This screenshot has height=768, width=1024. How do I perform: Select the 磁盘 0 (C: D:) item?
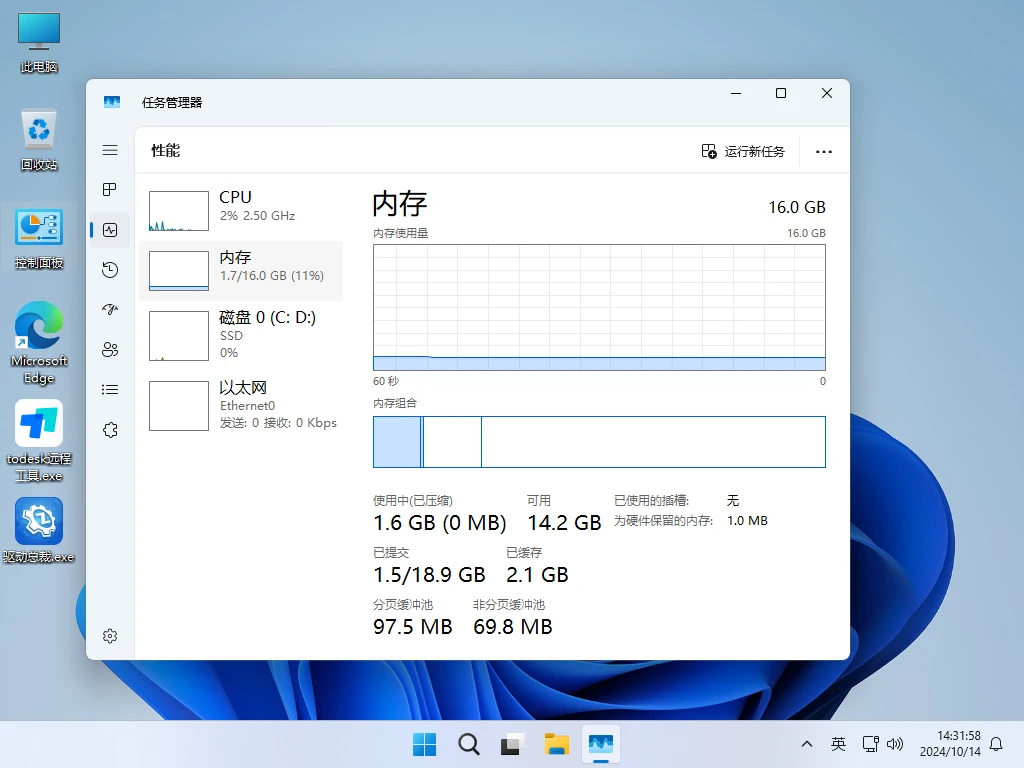click(x=241, y=335)
